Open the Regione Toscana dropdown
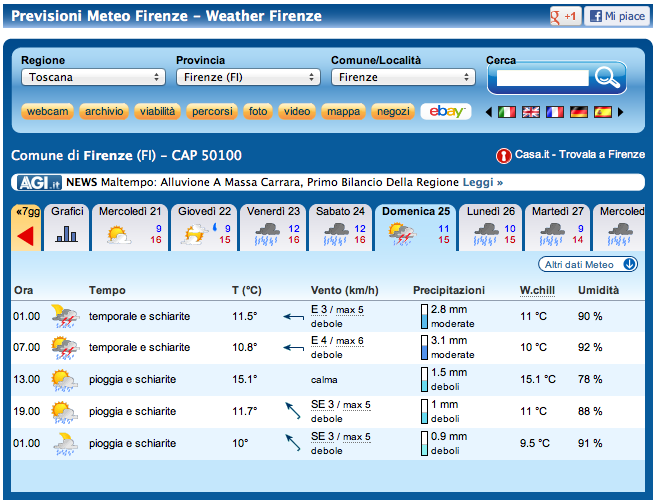The image size is (662, 500). tap(92, 77)
